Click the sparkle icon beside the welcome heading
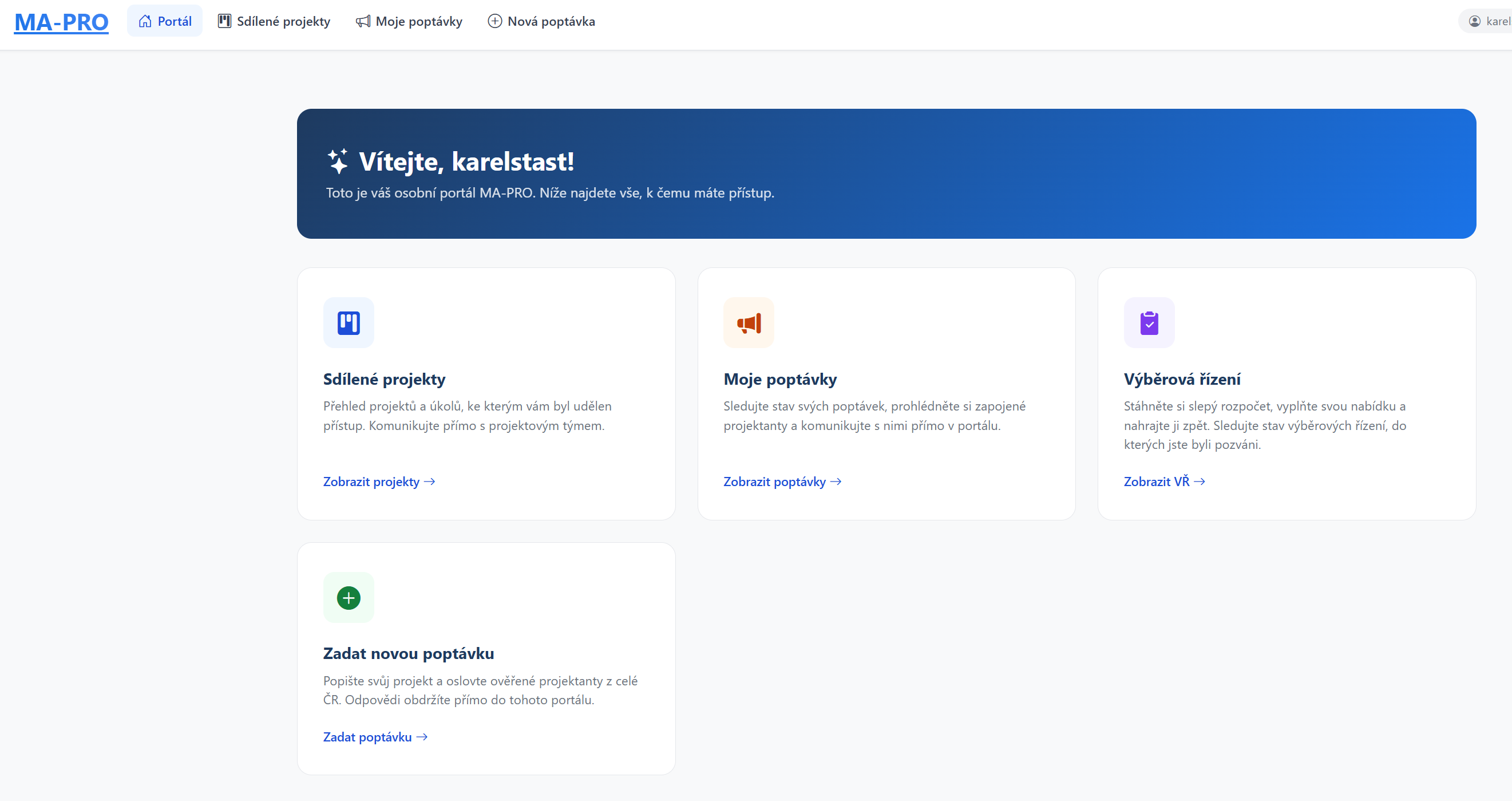The image size is (1512, 801). (338, 161)
